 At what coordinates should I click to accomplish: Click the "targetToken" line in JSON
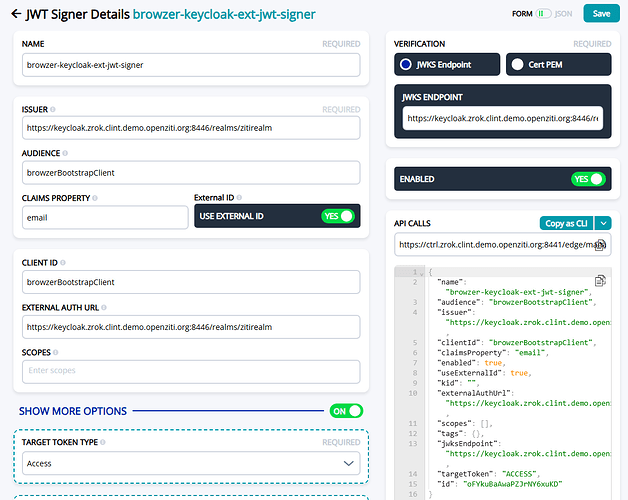tap(489, 474)
